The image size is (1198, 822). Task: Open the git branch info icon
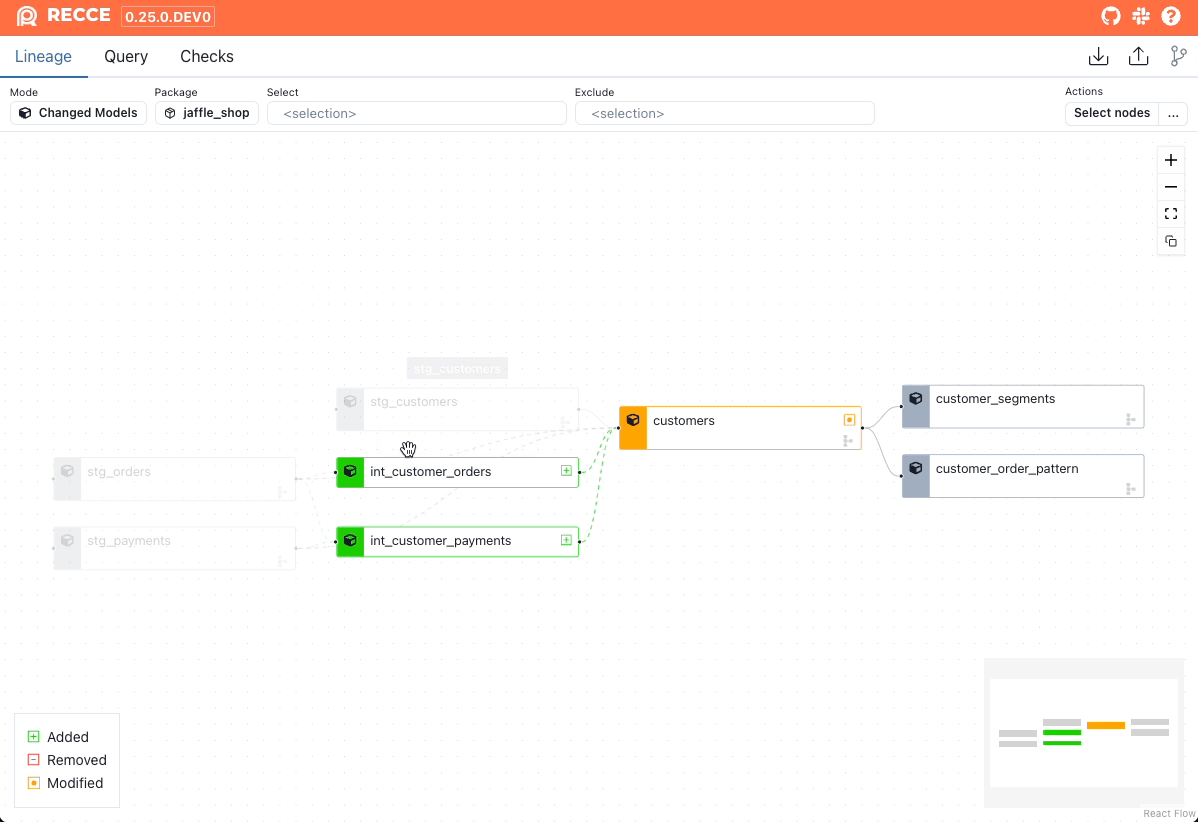(x=1178, y=57)
